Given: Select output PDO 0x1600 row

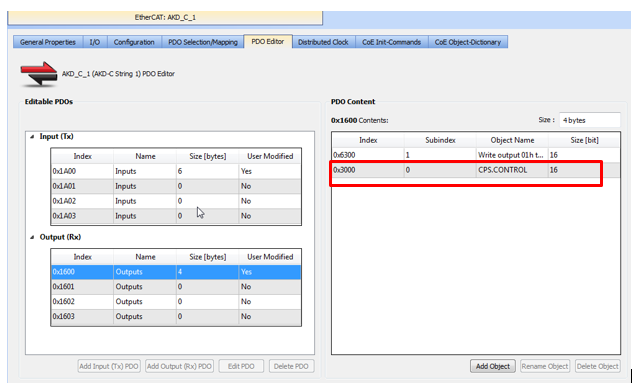Looking at the screenshot, I should pos(176,272).
